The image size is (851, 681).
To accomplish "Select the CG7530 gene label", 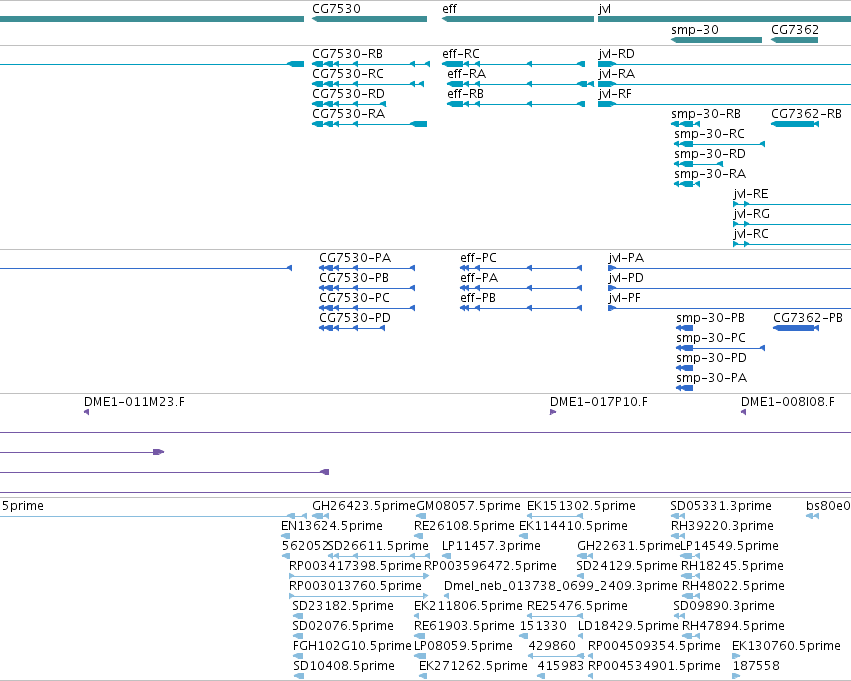I will coord(336,9).
